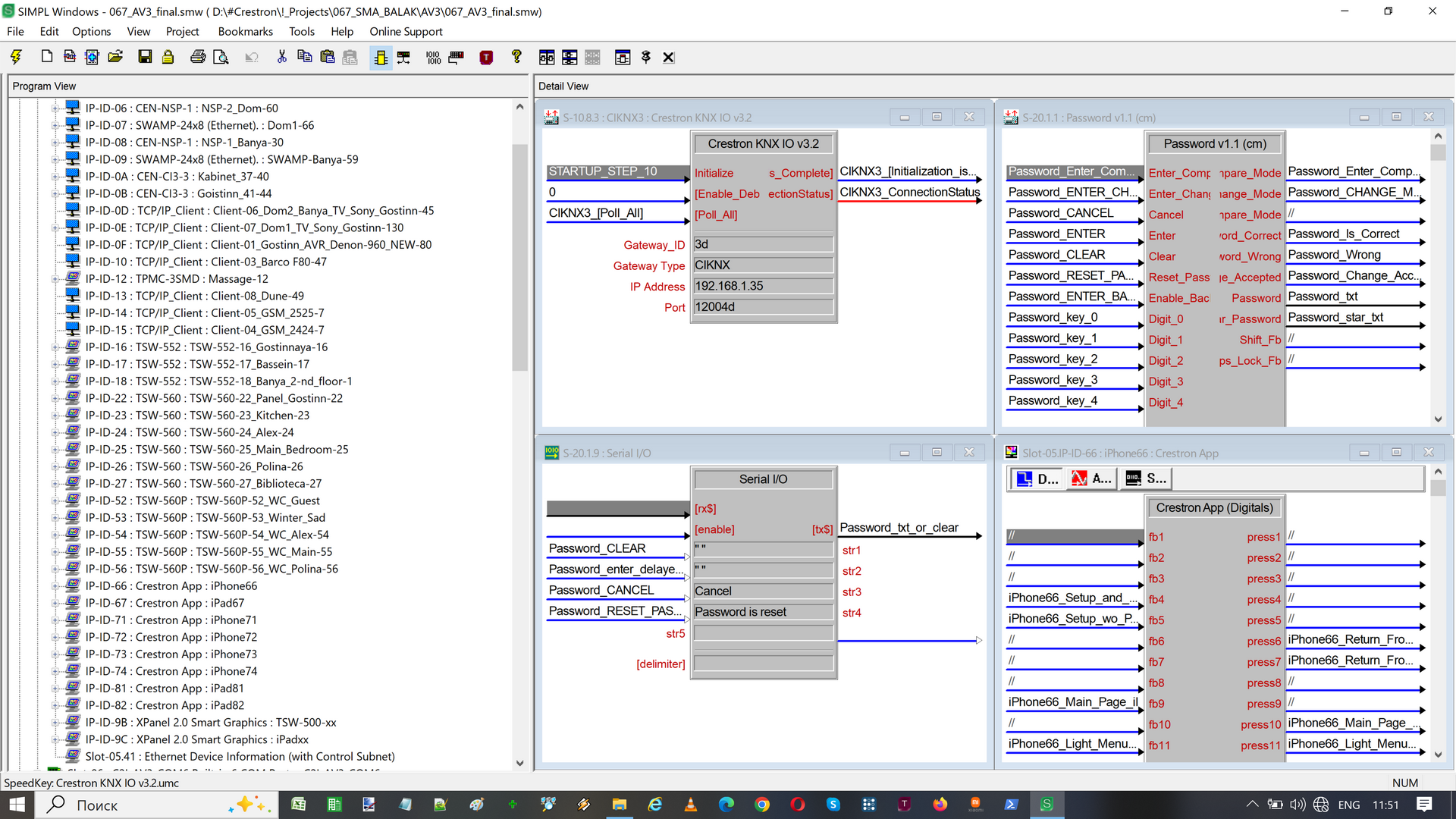Click the Password_txt_or_clear output signal
Image resolution: width=1456 pixels, height=819 pixels.
point(899,527)
